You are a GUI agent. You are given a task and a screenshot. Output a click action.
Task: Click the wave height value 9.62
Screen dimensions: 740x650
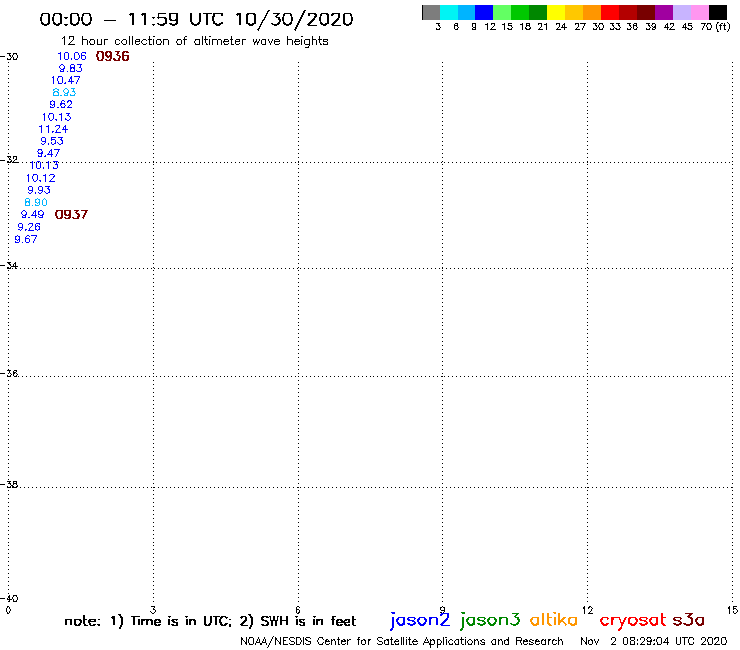click(61, 104)
